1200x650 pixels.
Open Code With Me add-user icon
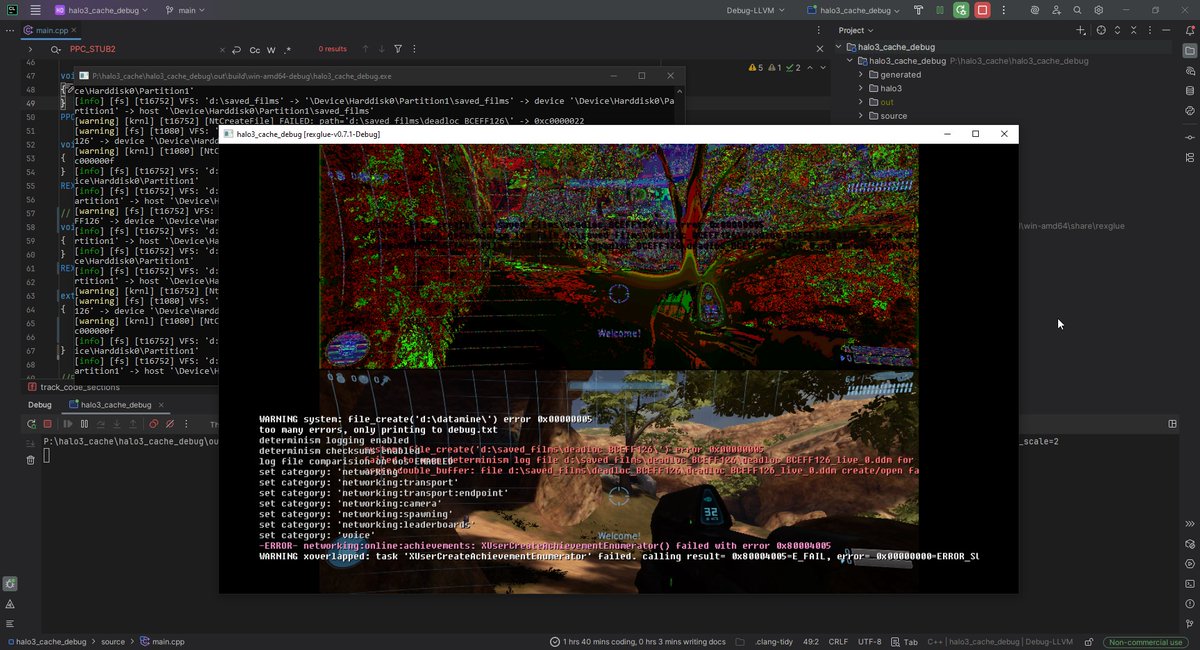1054,10
